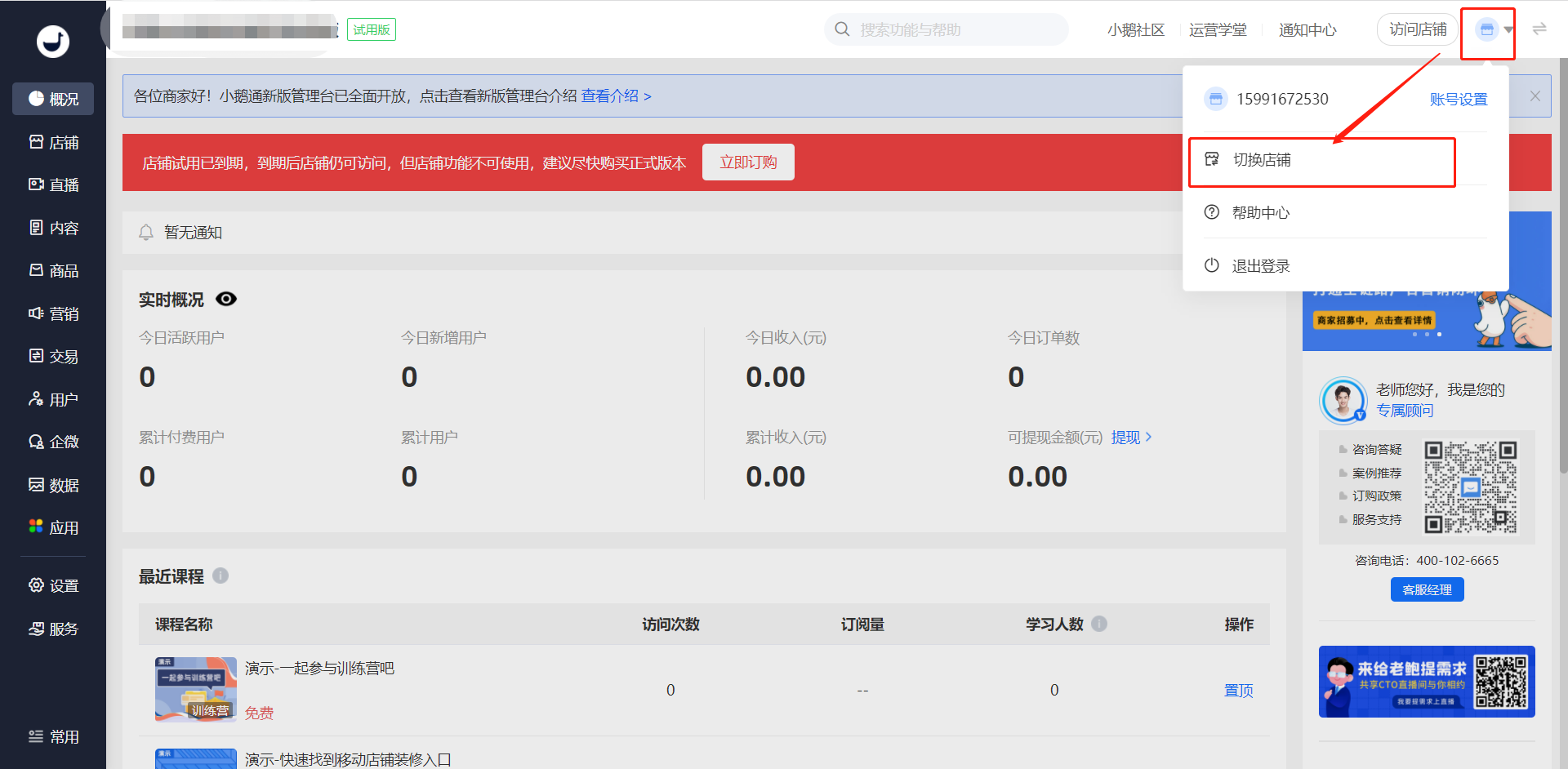The image size is (1568, 769).
Task: Open 运营学堂 in top bar
Action: [x=1218, y=30]
